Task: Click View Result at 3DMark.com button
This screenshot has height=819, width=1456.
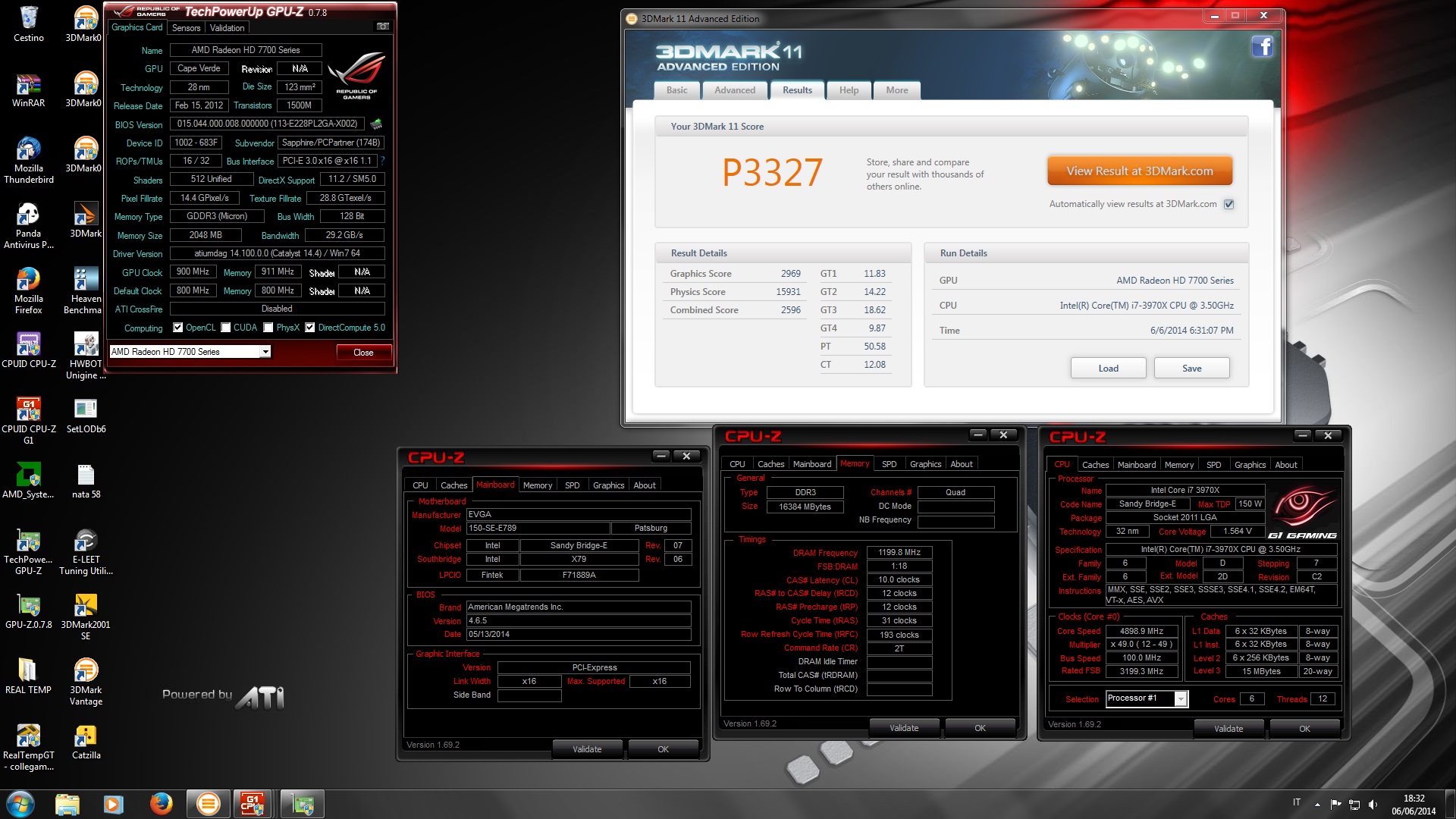Action: (x=1140, y=171)
